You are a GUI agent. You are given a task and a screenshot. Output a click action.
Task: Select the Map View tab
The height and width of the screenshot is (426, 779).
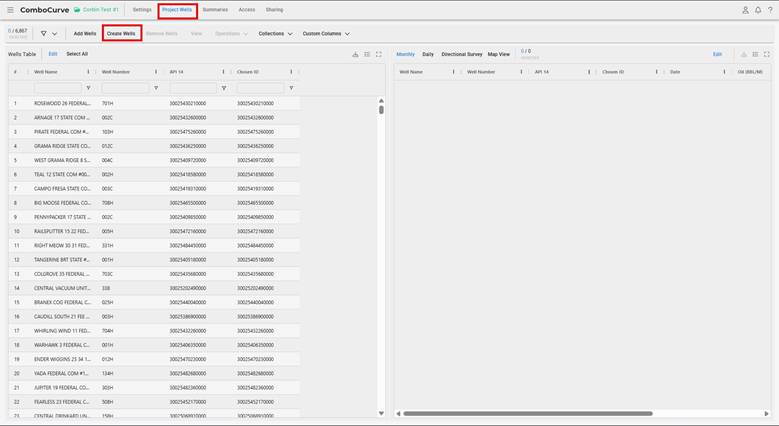coord(498,54)
